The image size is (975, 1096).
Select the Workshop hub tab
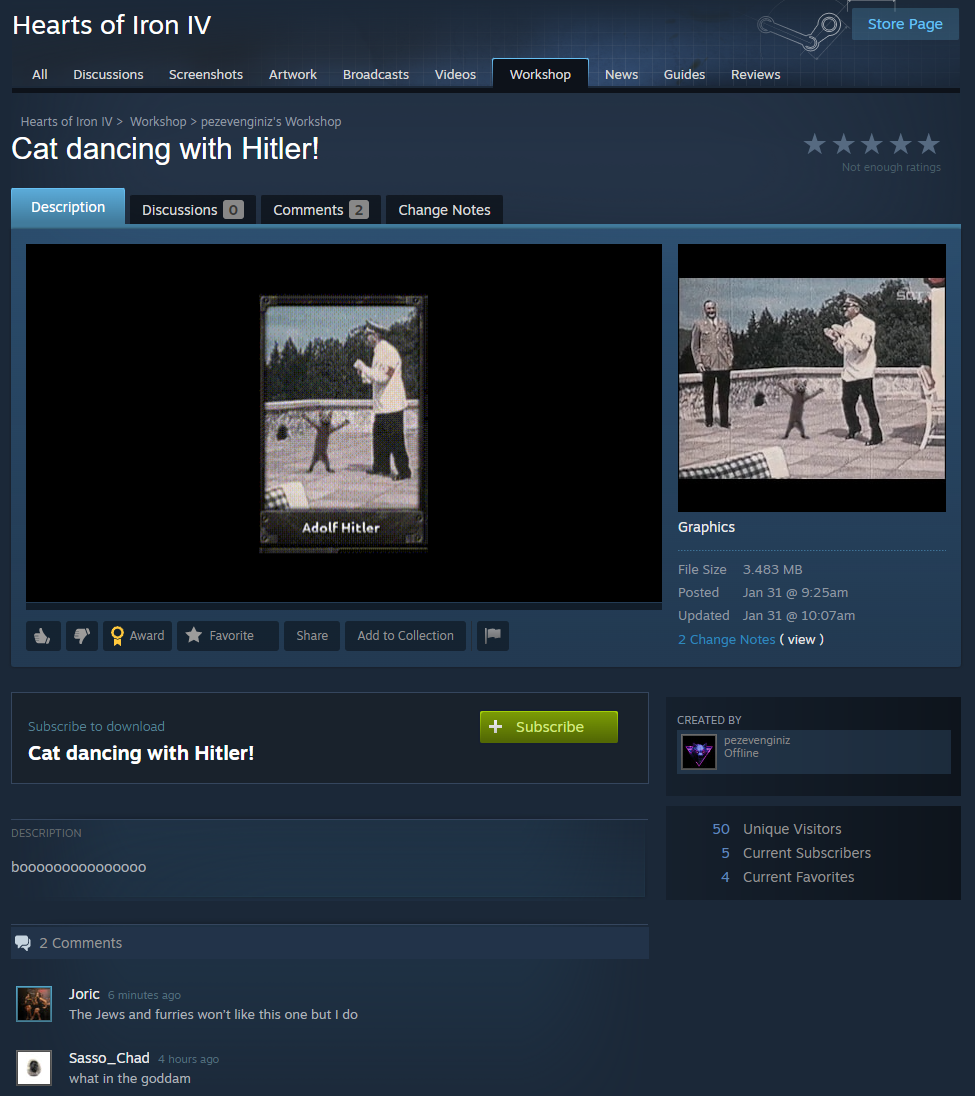pos(540,74)
